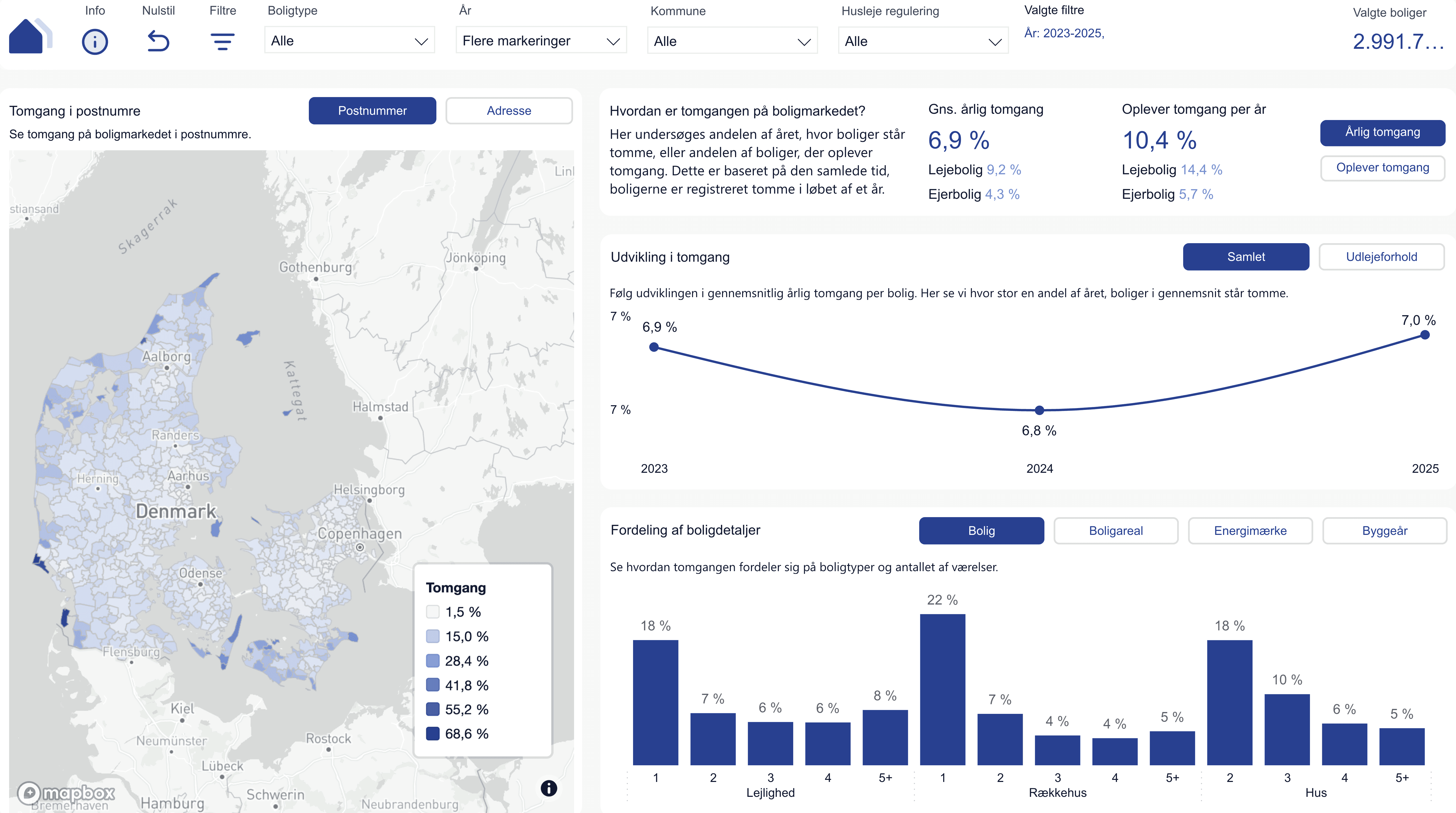The image size is (1456, 813).
Task: Open the Info circle icon
Action: [95, 42]
